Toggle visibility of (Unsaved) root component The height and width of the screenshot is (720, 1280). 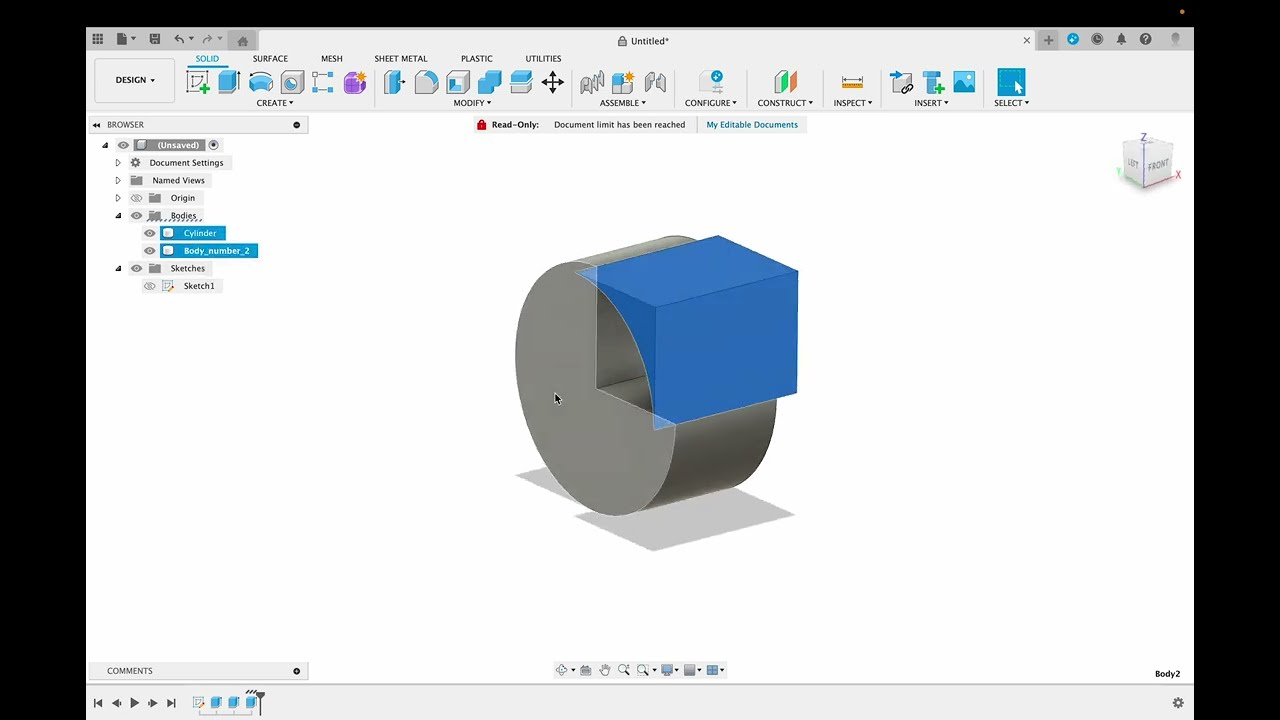(124, 145)
